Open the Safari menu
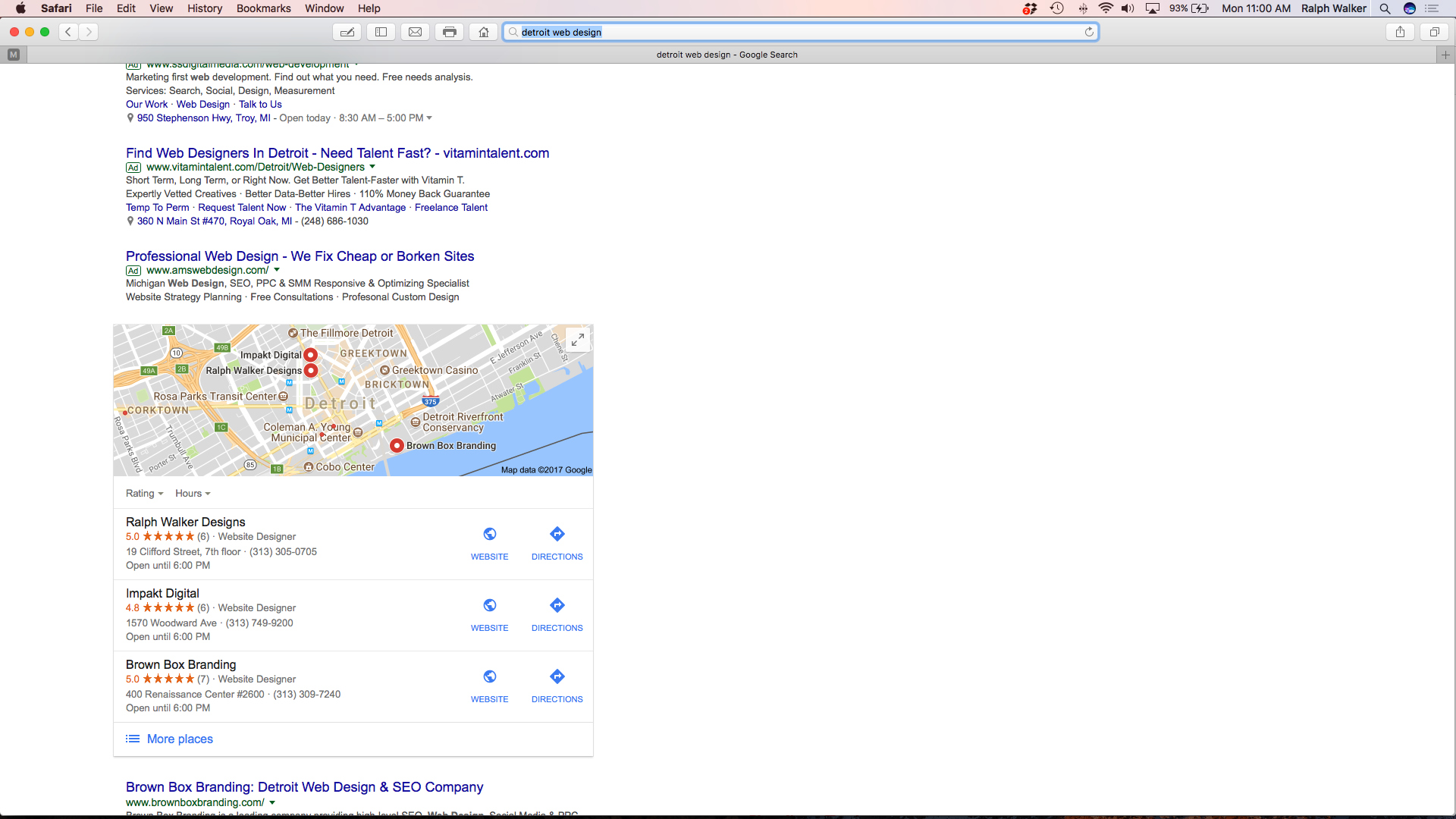Viewport: 1456px width, 819px height. click(56, 8)
